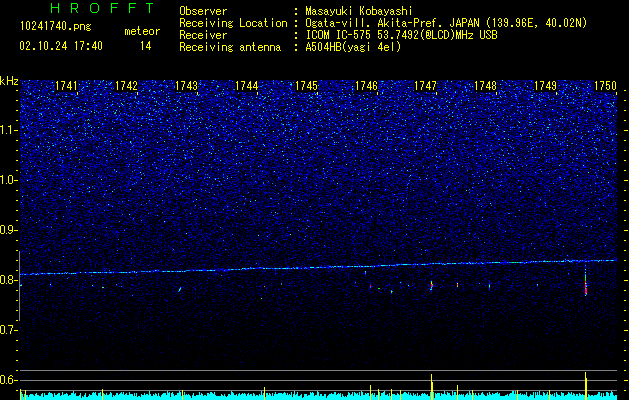Viewport: 629px width, 400px height.
Task: Click the HROFFT title text
Action: coord(102,8)
